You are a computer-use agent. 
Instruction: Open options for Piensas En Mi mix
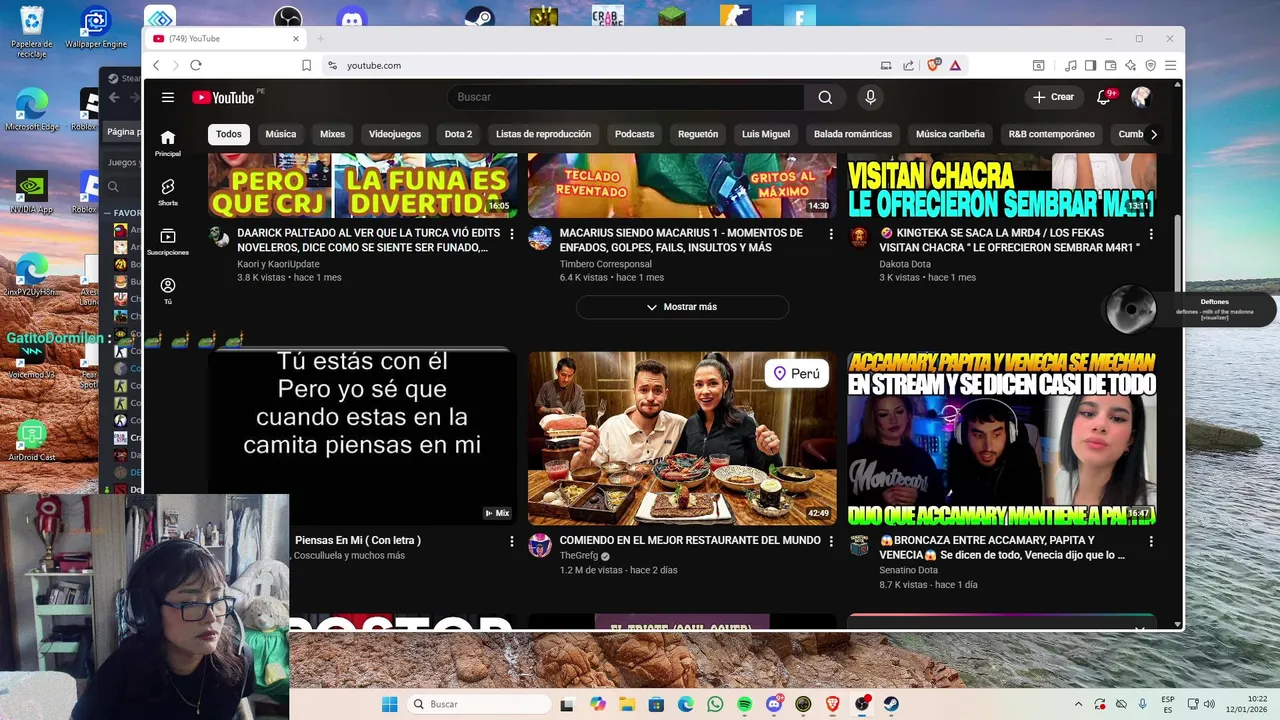pyautogui.click(x=512, y=541)
